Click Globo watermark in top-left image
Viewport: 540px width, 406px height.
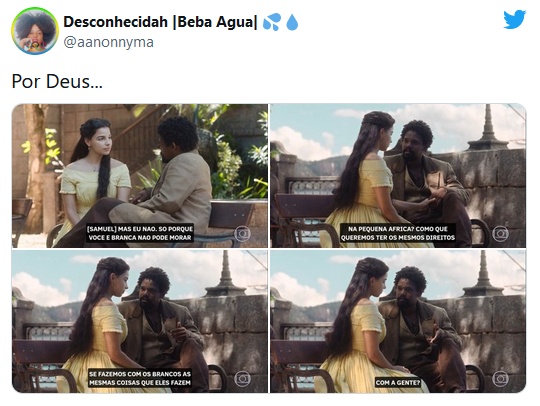click(242, 234)
